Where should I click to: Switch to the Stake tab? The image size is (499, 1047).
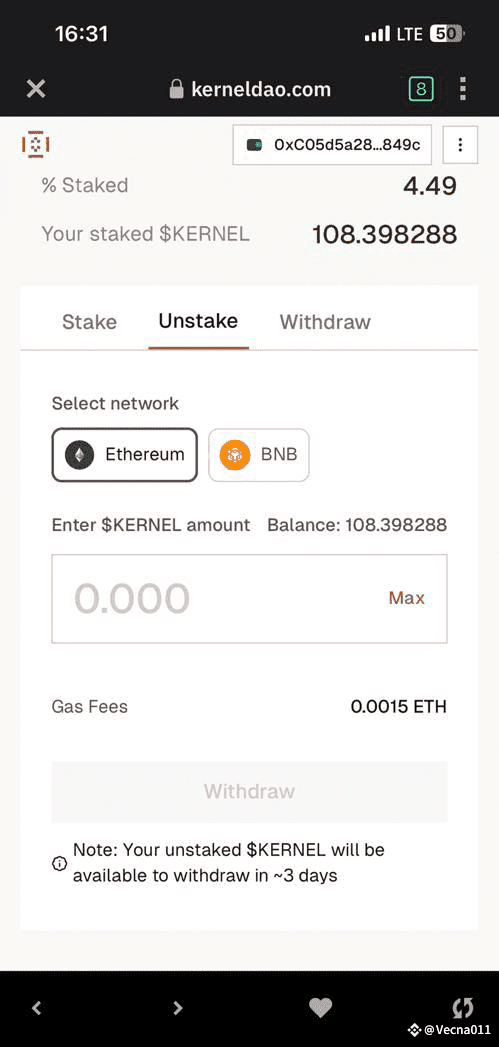(x=90, y=322)
